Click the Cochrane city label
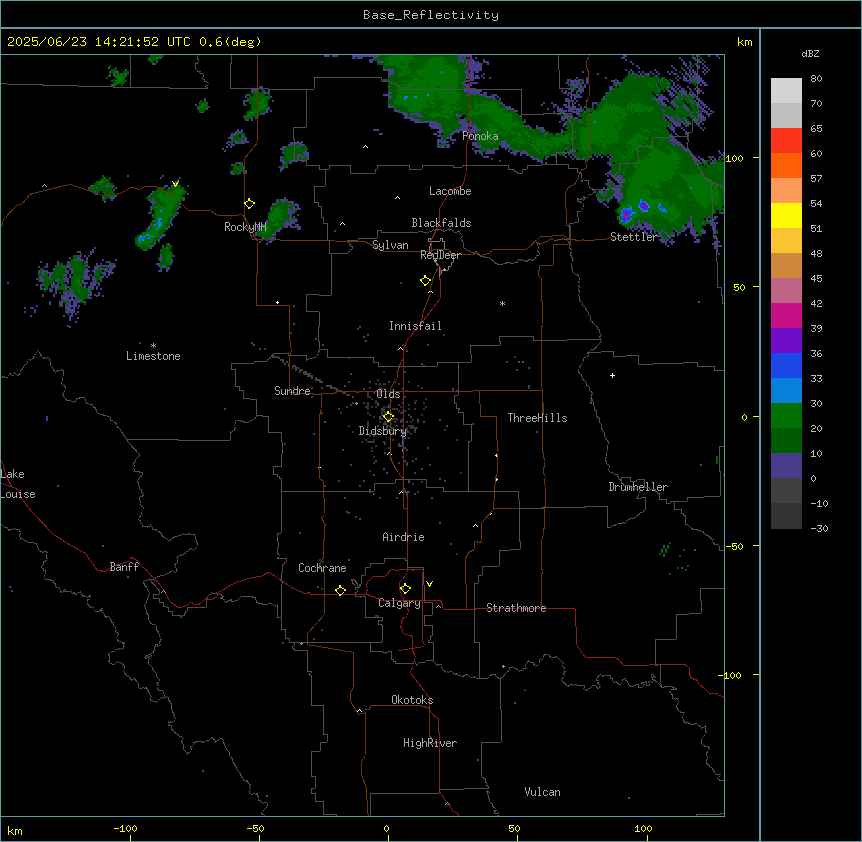Viewport: 862px width, 842px height. 322,568
